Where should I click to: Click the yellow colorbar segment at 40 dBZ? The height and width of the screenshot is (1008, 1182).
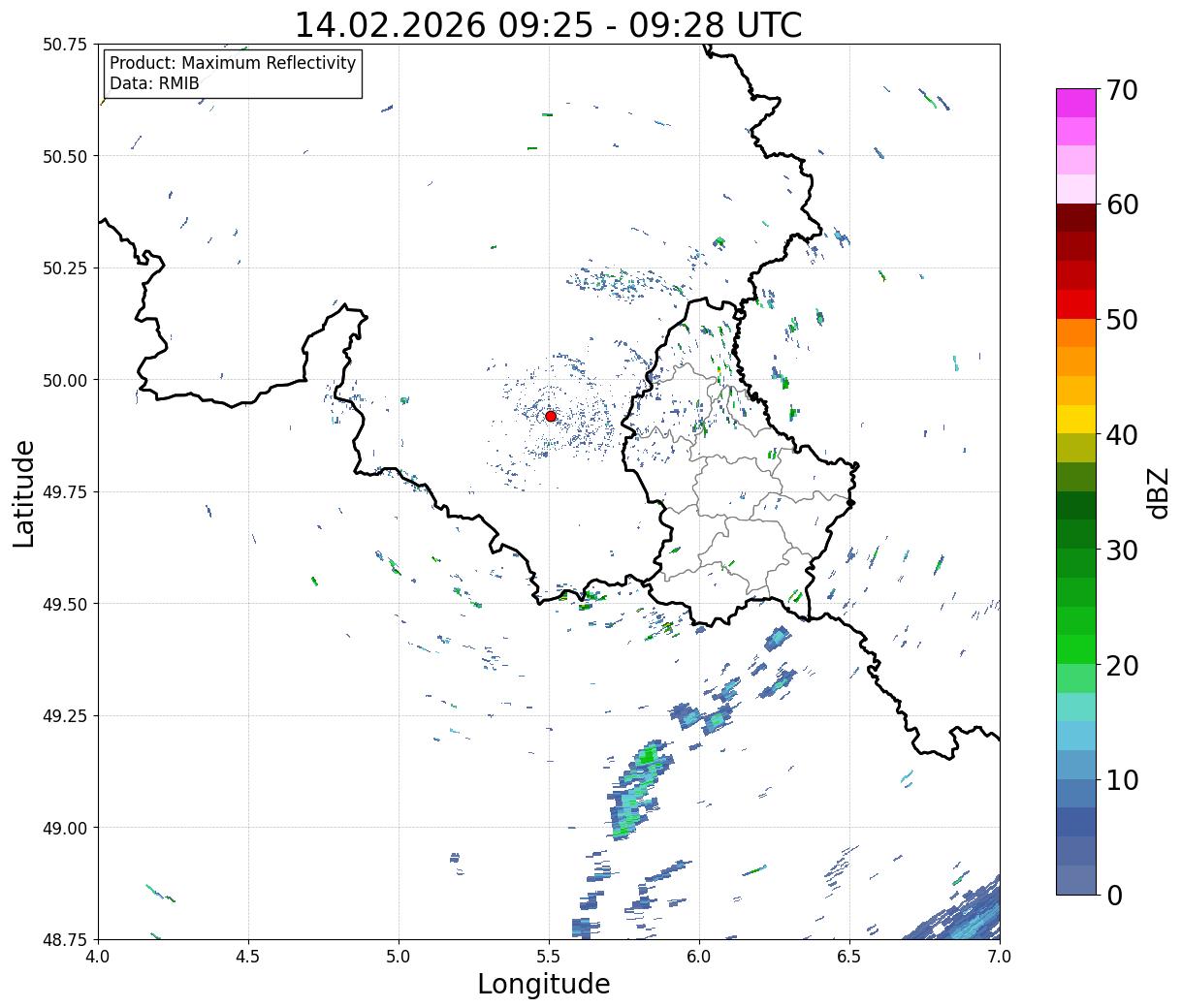pos(1076,419)
